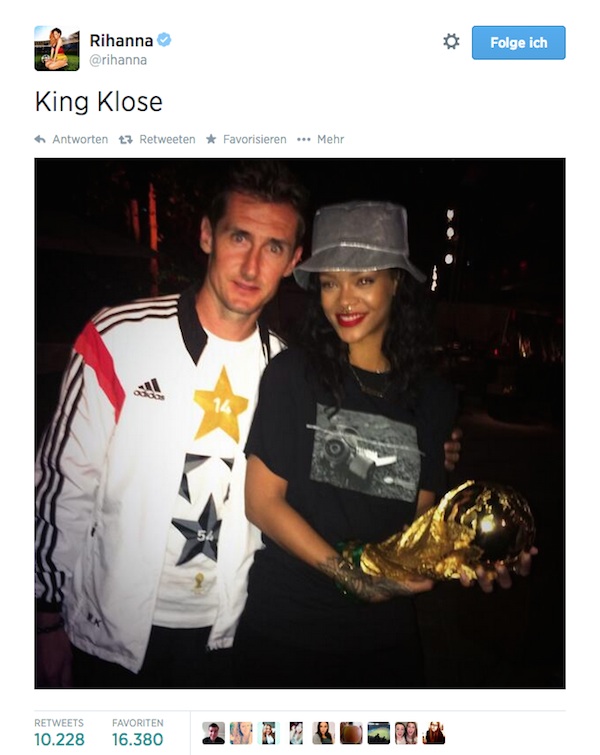Click the Retweeten label

(167, 140)
